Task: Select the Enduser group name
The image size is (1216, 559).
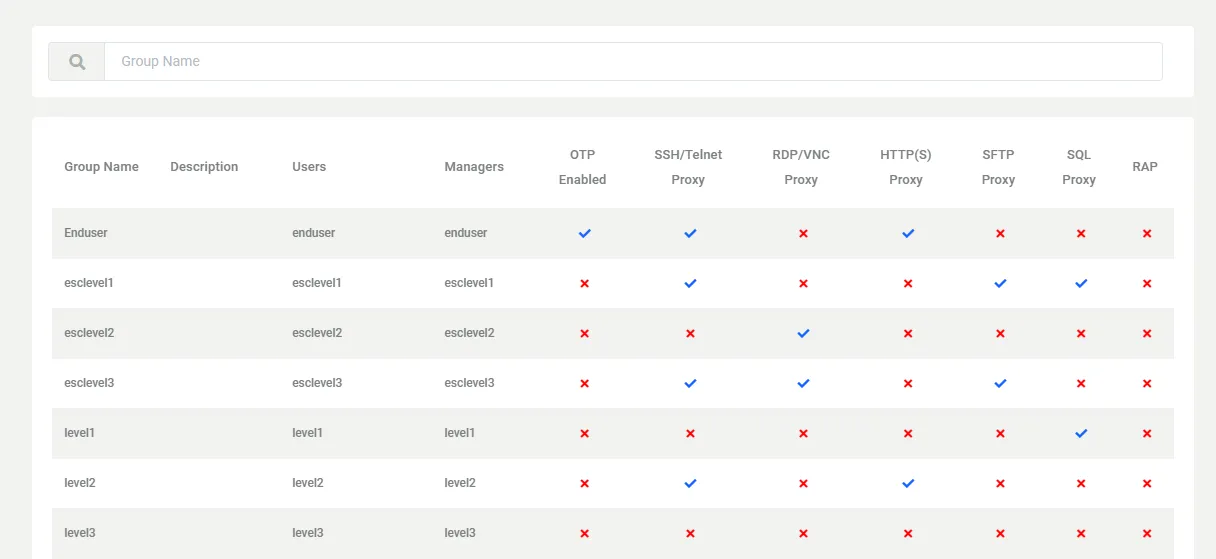Action: tap(86, 233)
